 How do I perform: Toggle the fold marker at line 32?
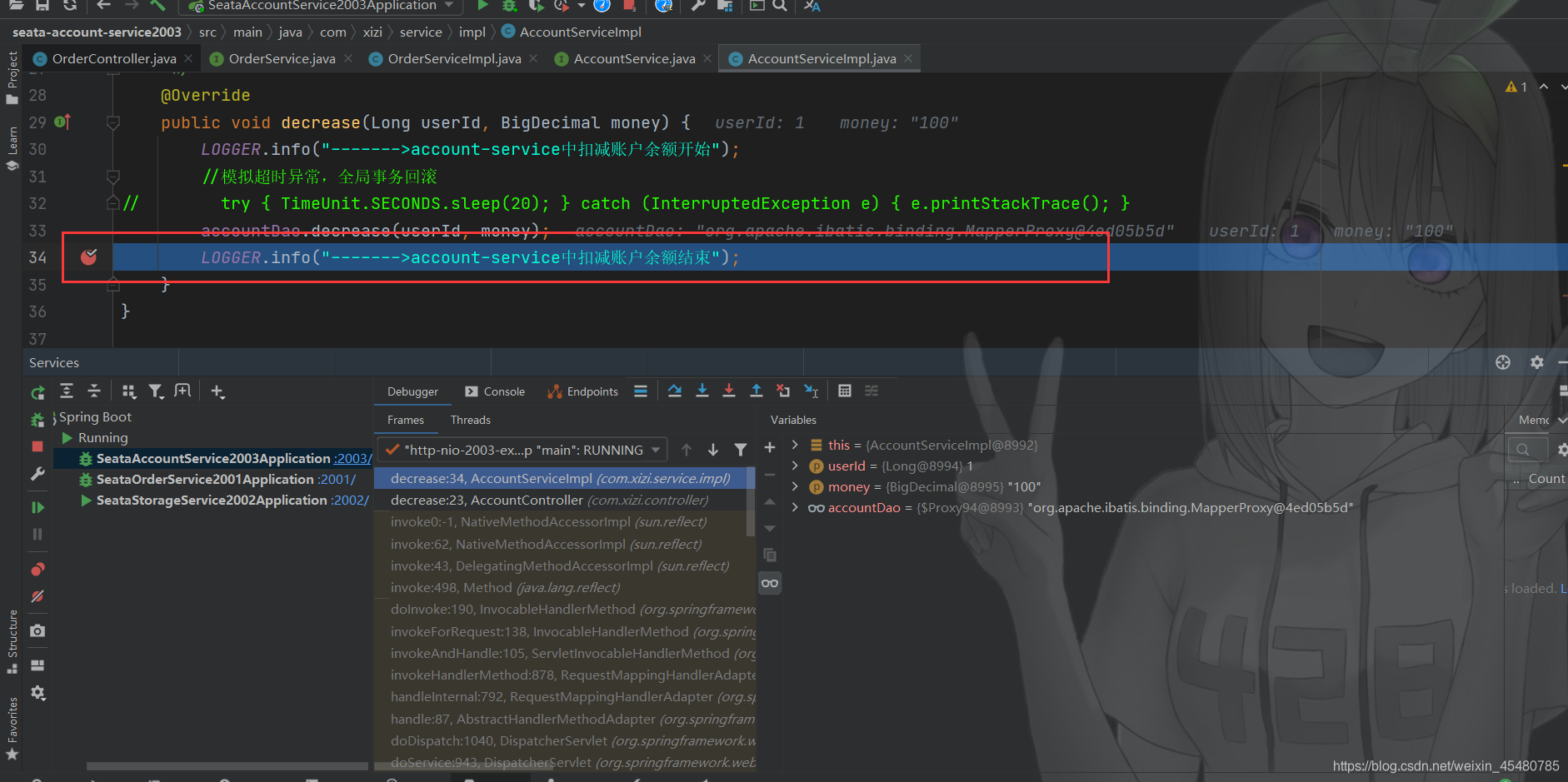click(x=113, y=203)
